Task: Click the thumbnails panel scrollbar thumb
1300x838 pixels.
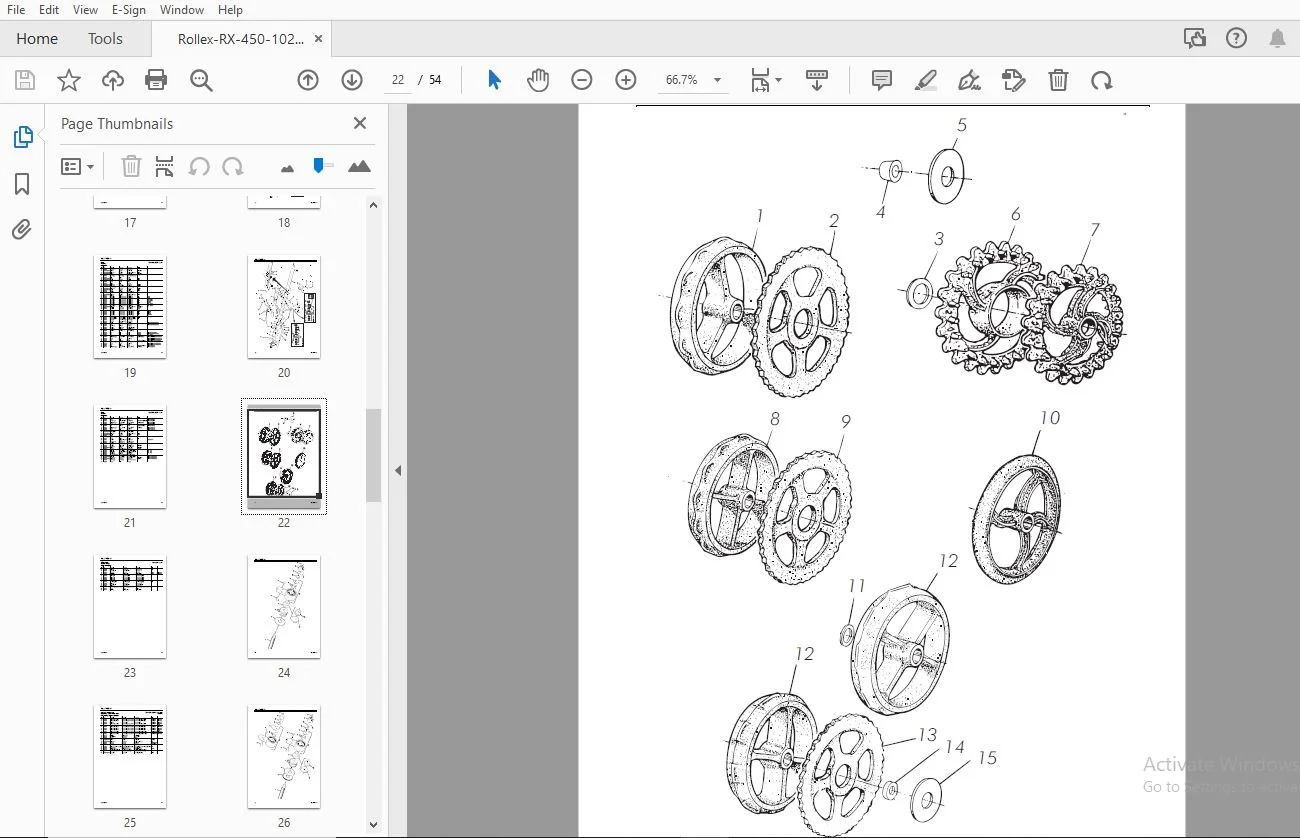Action: click(x=374, y=455)
